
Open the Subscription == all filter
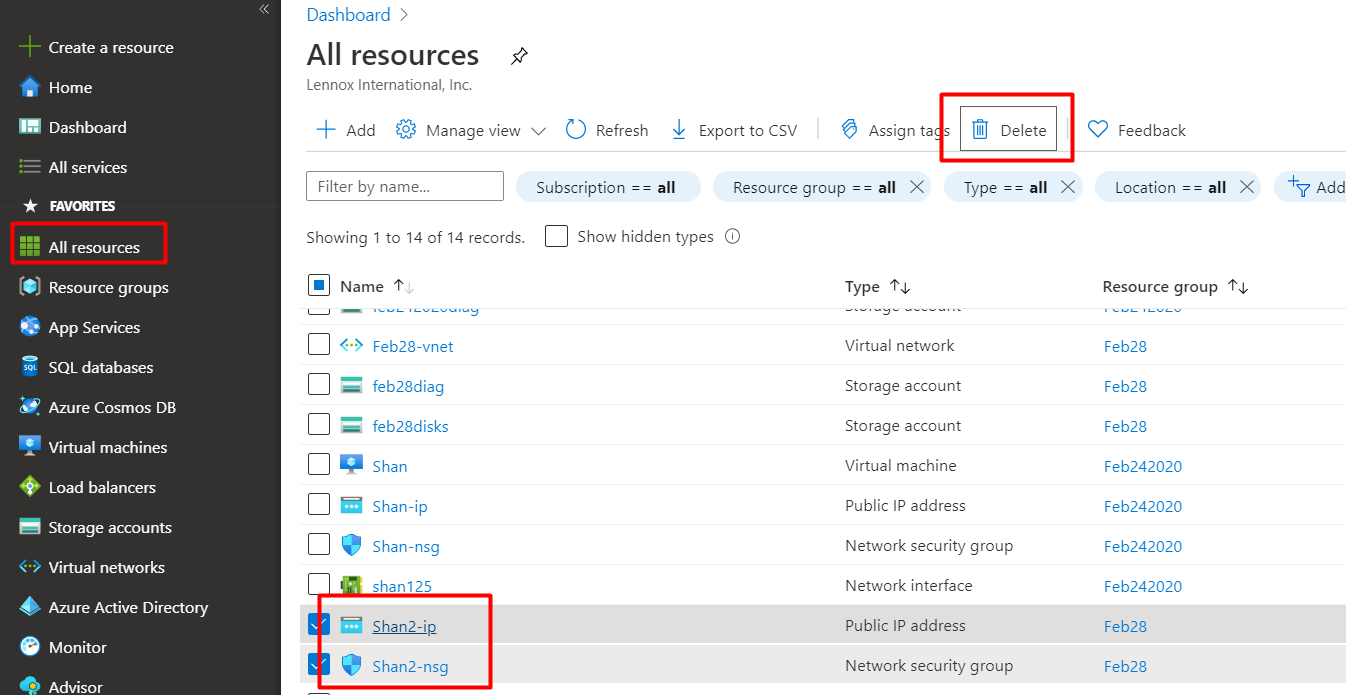pyautogui.click(x=608, y=187)
